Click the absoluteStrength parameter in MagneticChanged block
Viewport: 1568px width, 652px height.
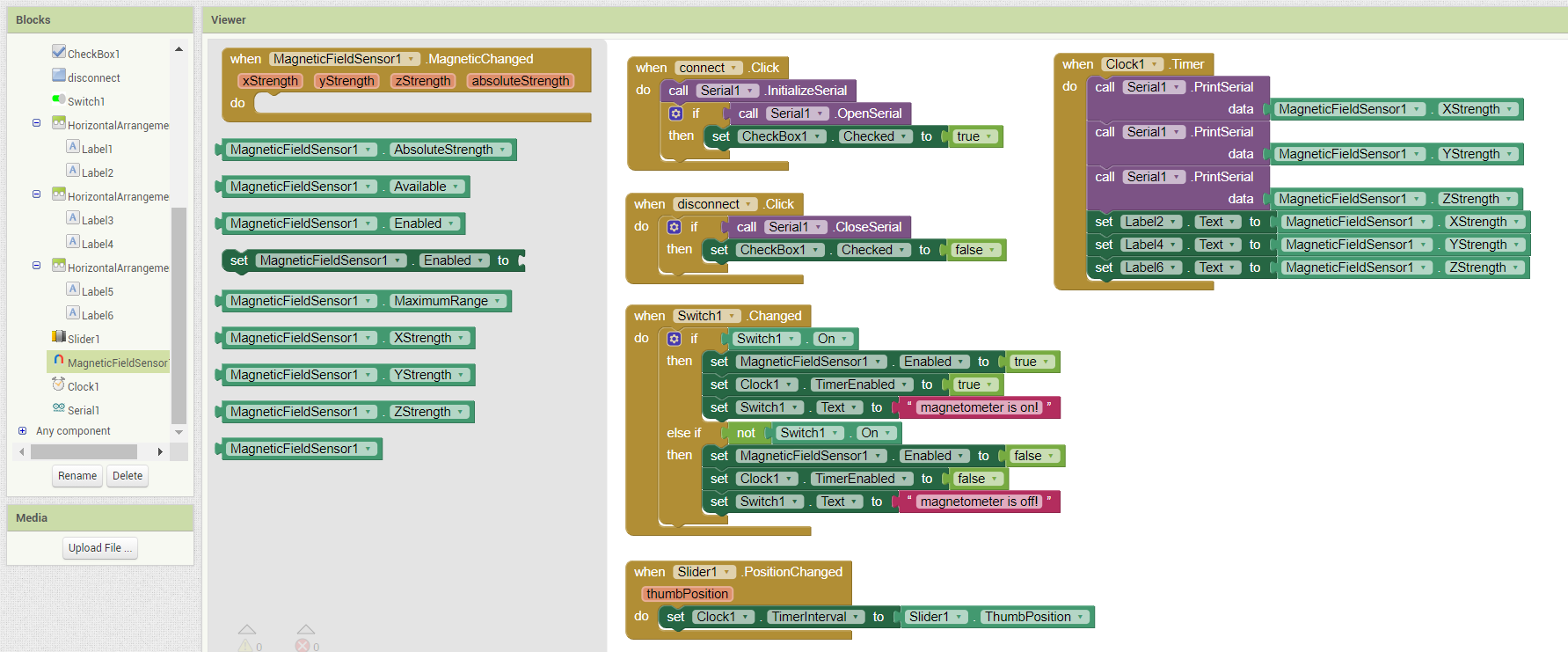pyautogui.click(x=521, y=81)
